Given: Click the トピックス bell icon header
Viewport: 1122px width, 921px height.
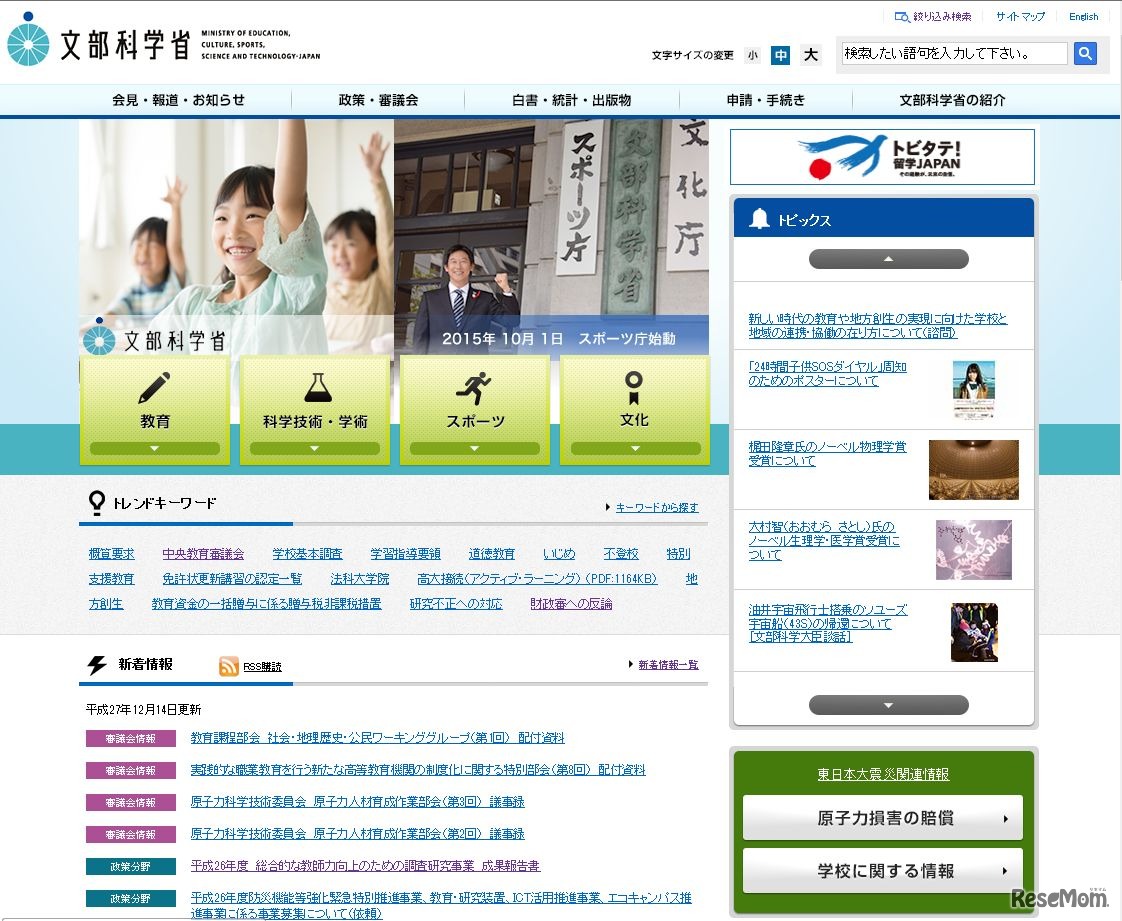Looking at the screenshot, I should pyautogui.click(x=758, y=217).
